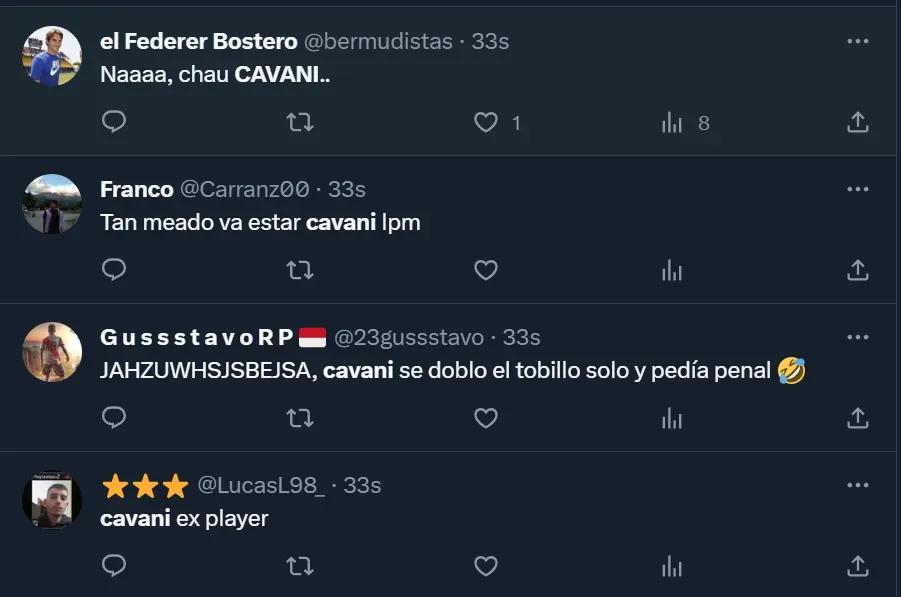Reply to Franco's tweet
Screen dimensions: 901x597
[115, 270]
